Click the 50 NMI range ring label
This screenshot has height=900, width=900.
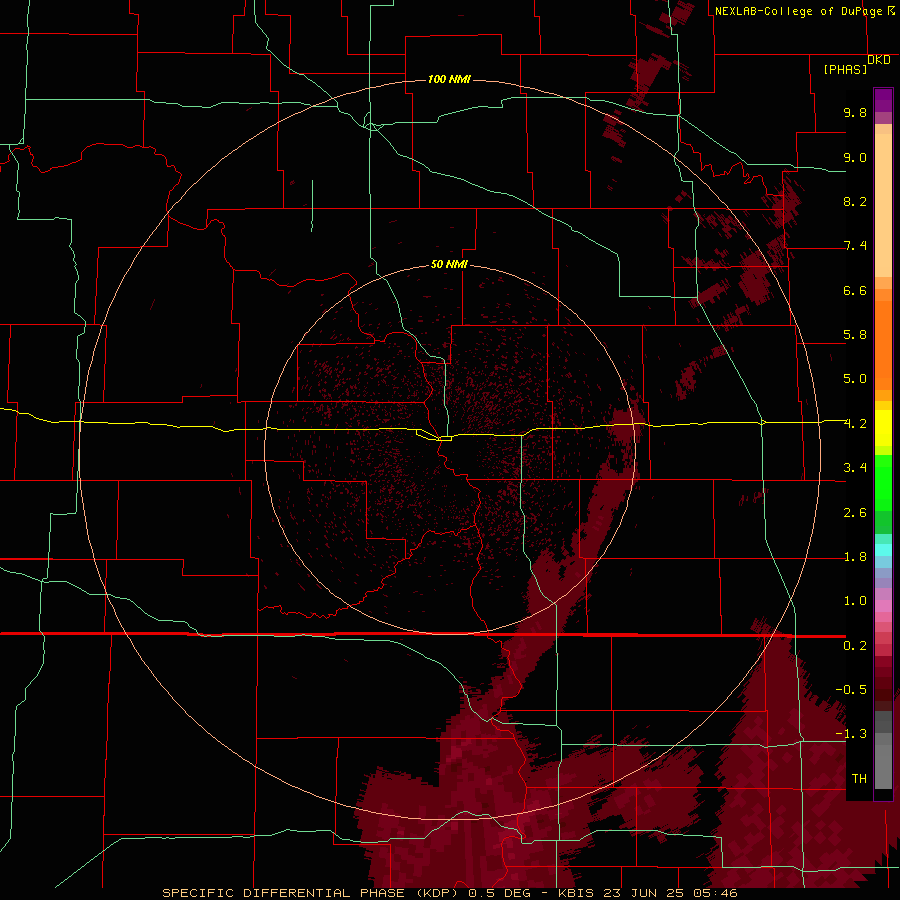tap(449, 264)
